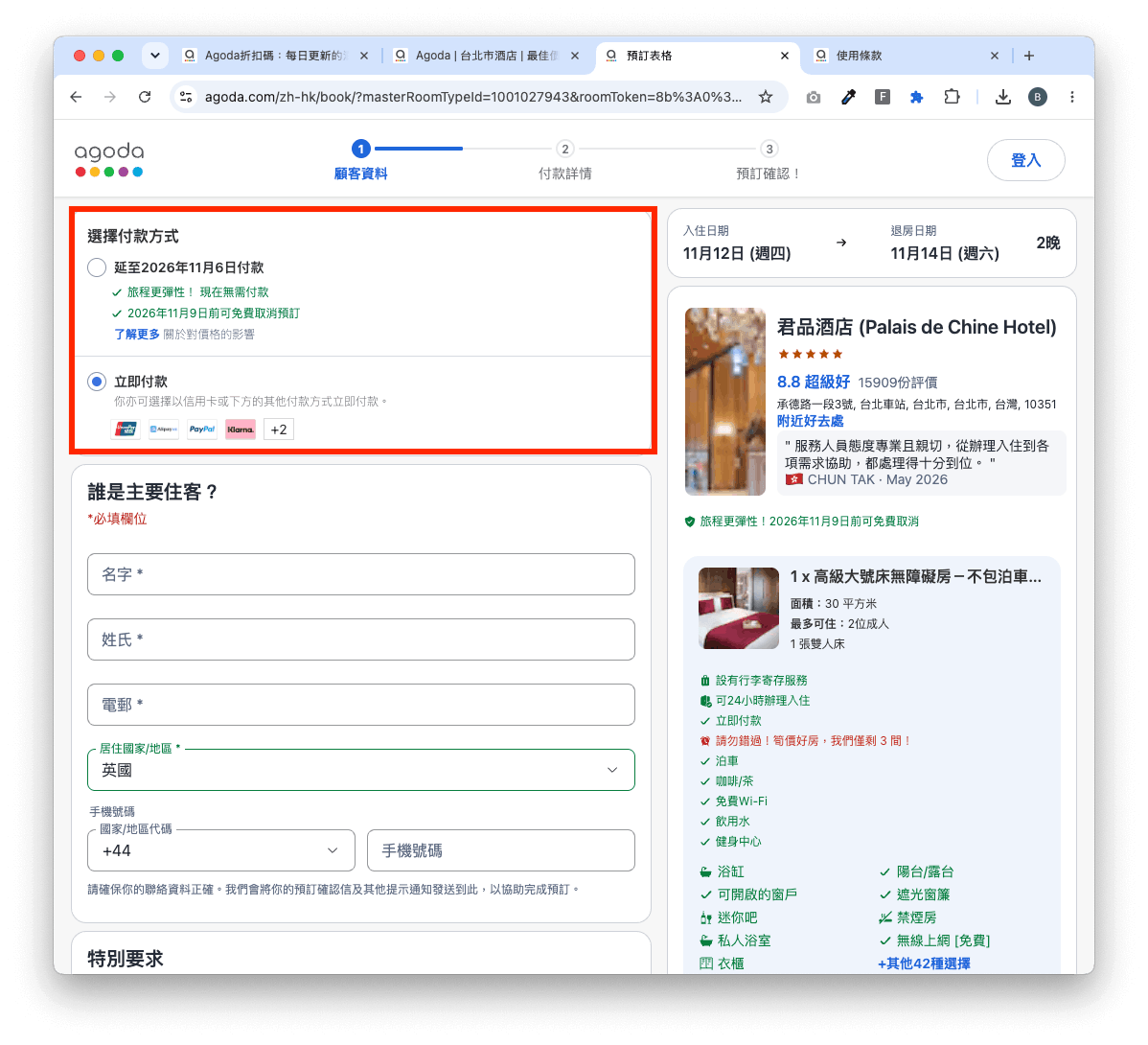This screenshot has height=1045, width=1148.
Task: Click the 特別要求 heading
Action: point(126,959)
